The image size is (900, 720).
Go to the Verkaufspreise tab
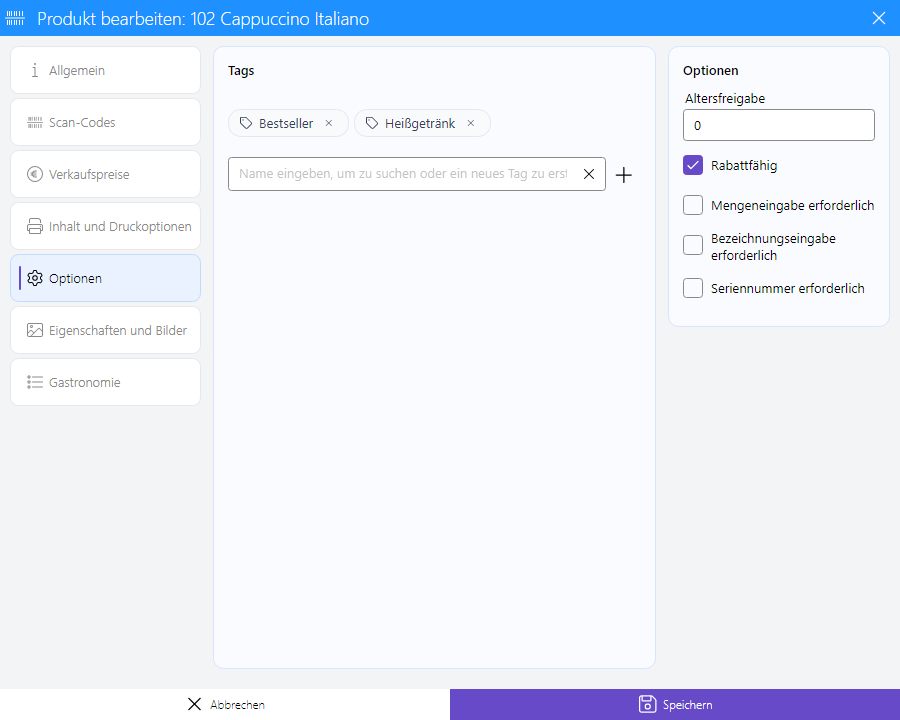[106, 174]
